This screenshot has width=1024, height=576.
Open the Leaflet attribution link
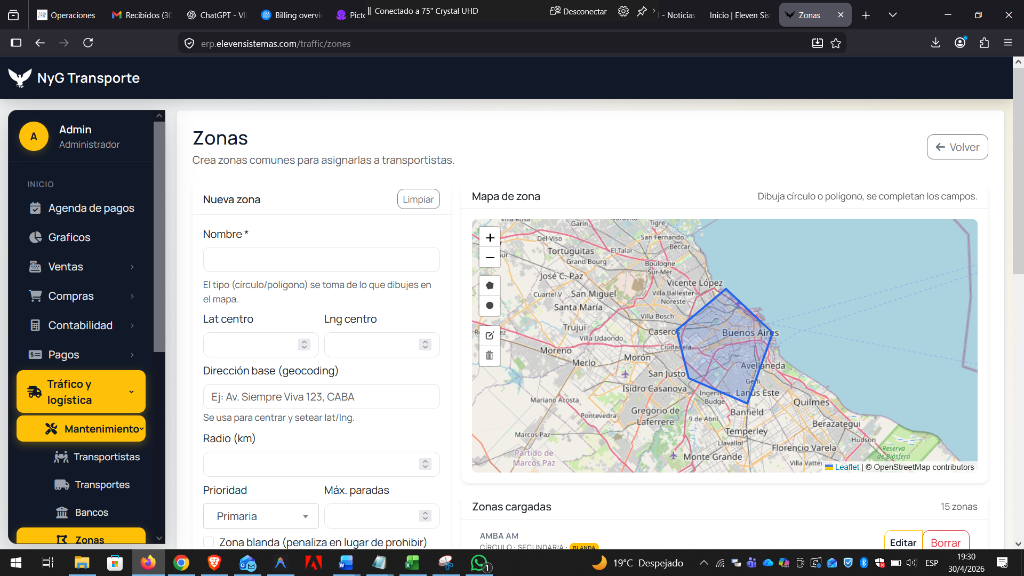click(847, 467)
